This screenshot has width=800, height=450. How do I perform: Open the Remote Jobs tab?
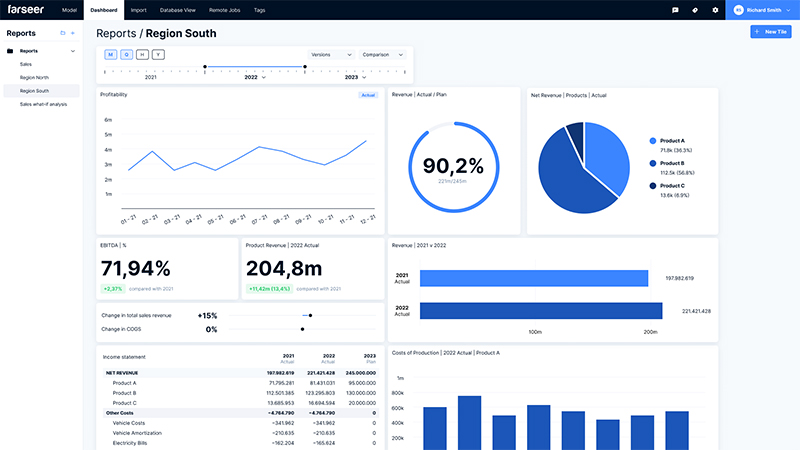pyautogui.click(x=225, y=10)
